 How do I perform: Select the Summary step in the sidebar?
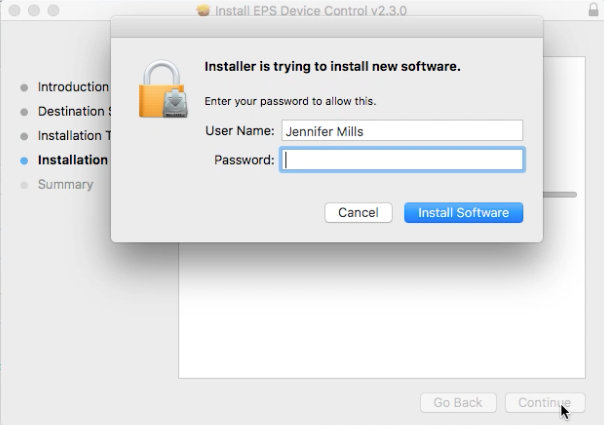click(65, 184)
